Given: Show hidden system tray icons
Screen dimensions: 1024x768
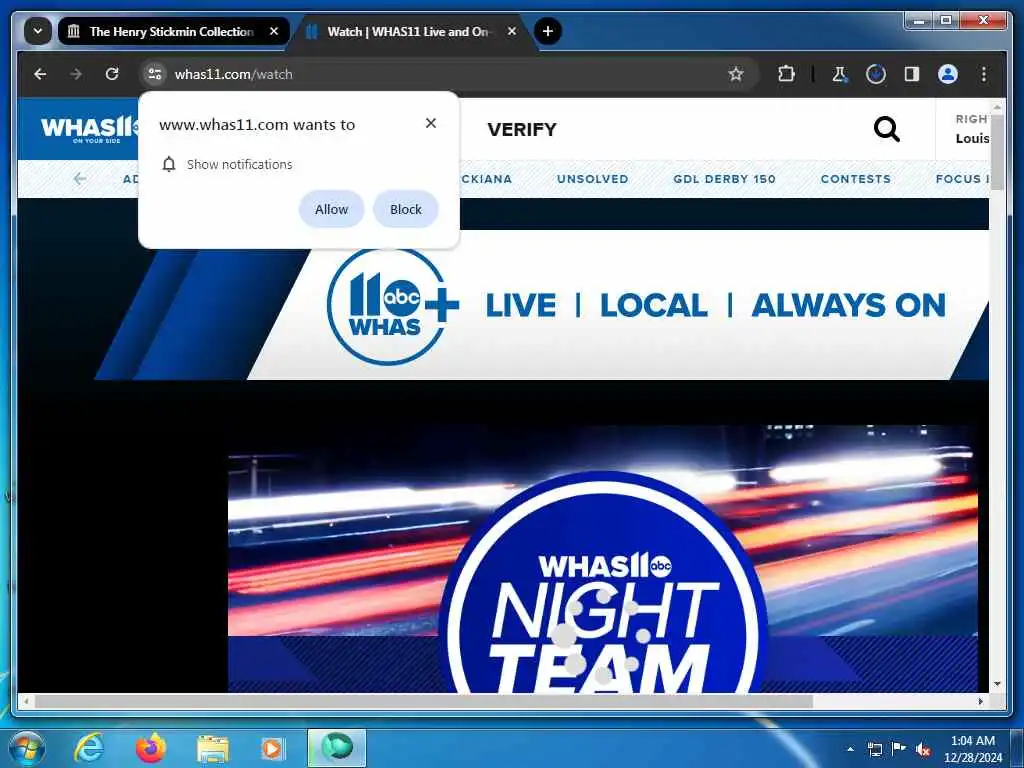Looking at the screenshot, I should [850, 749].
